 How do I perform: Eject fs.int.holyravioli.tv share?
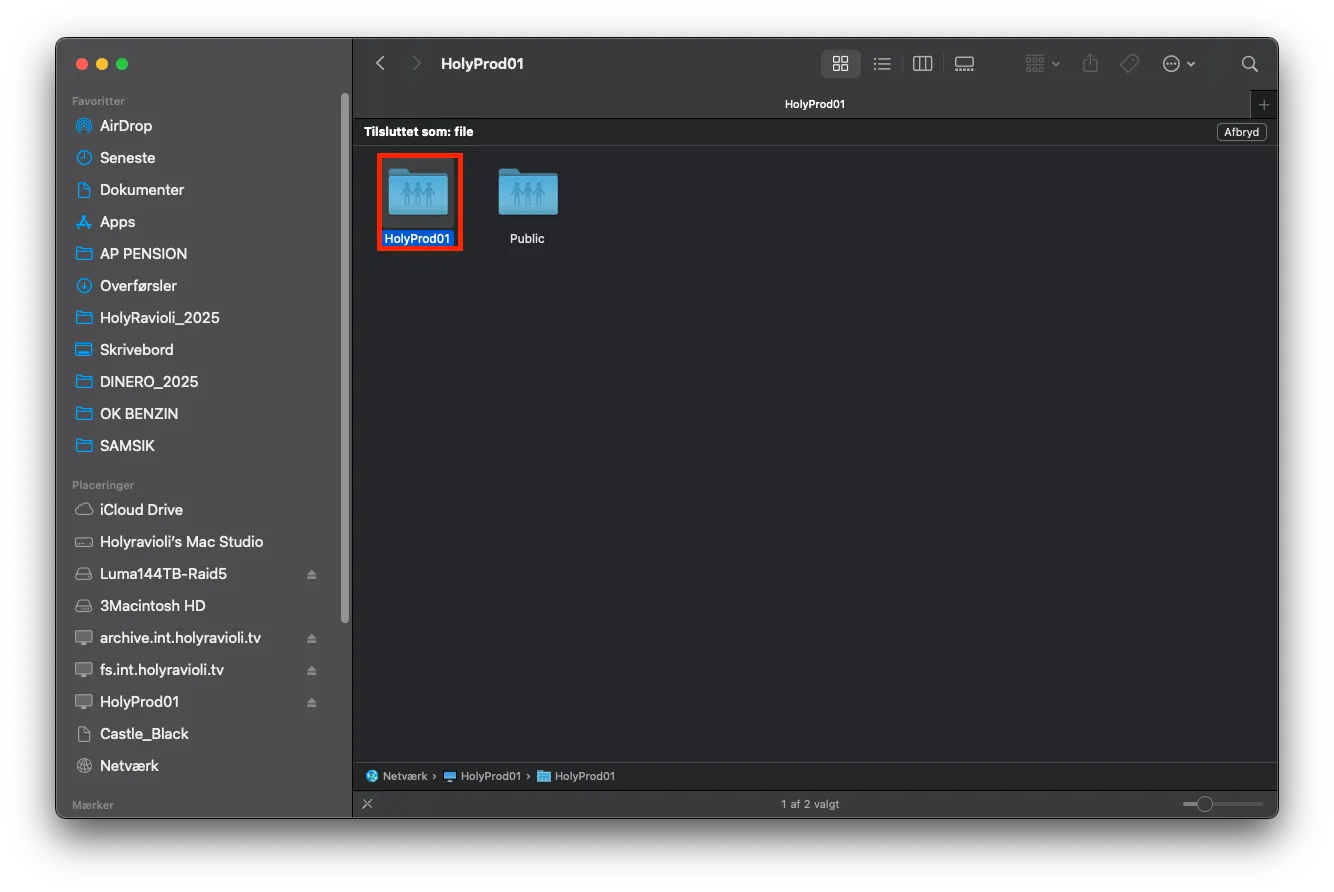tap(311, 671)
